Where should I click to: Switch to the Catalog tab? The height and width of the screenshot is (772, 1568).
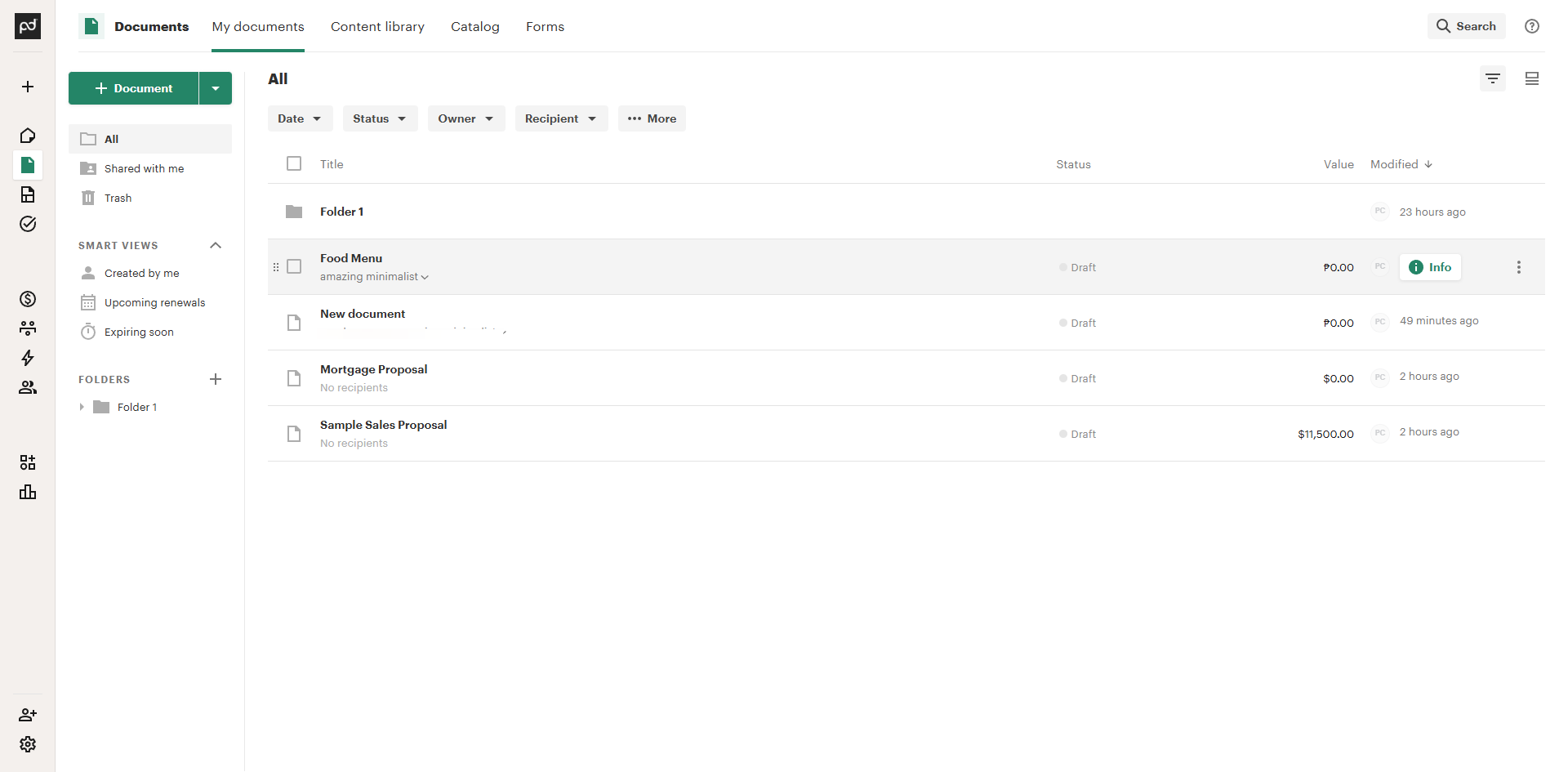475,26
